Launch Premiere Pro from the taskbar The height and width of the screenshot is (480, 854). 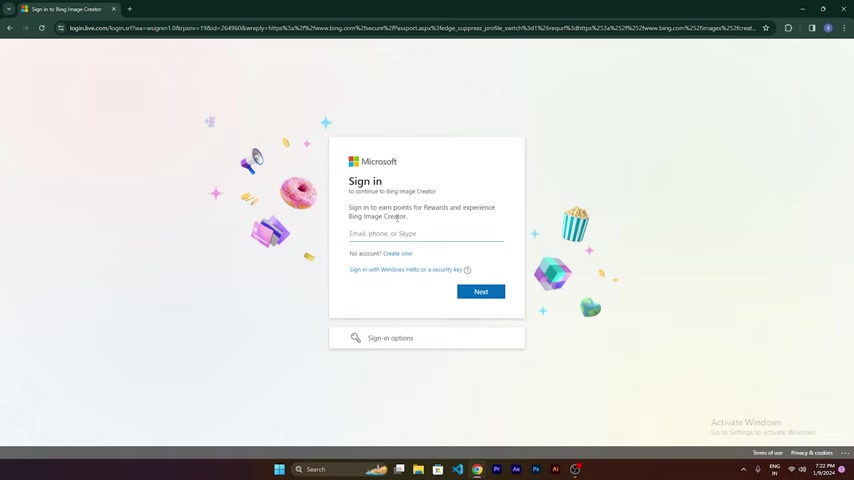(x=497, y=469)
